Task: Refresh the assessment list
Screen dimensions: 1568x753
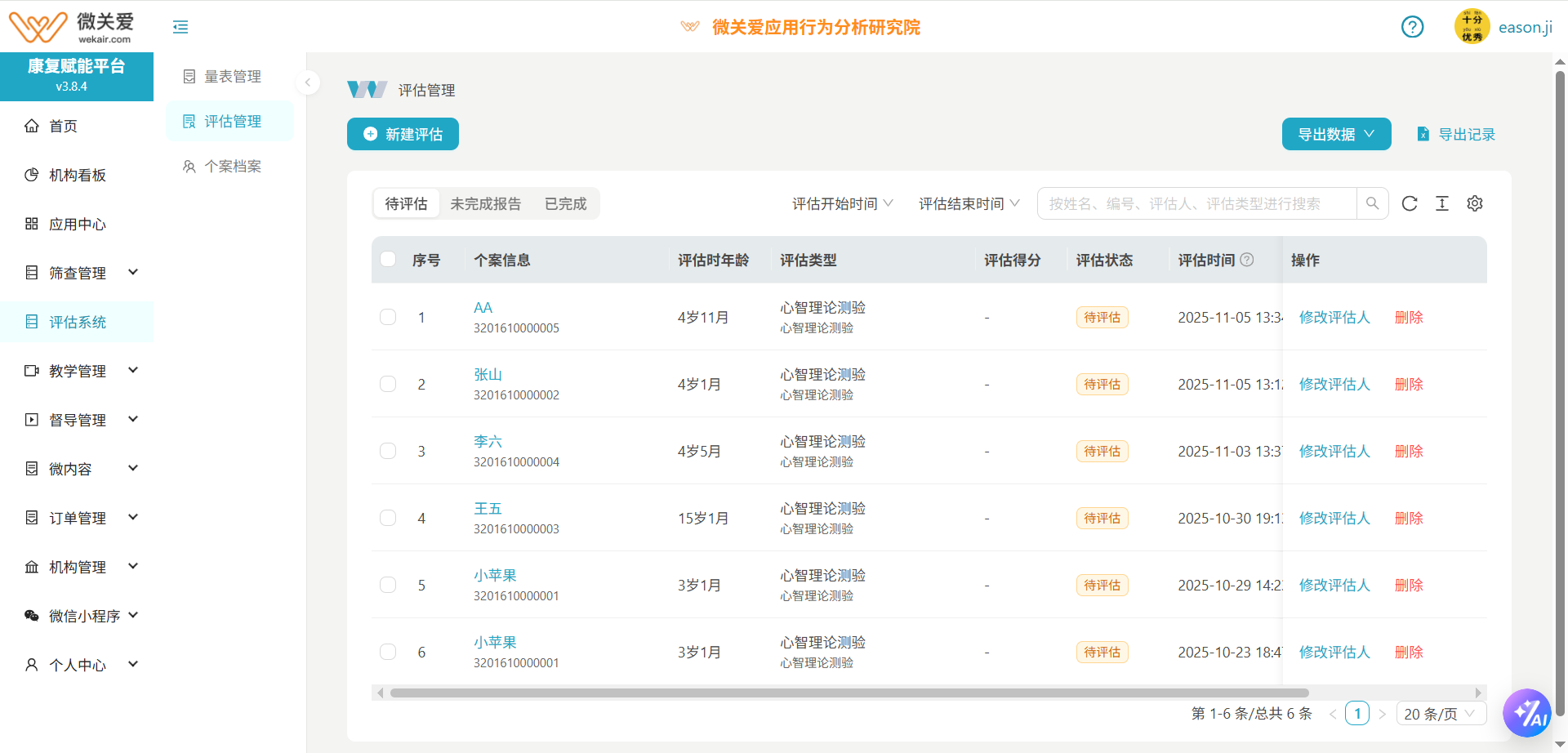Action: click(1410, 203)
